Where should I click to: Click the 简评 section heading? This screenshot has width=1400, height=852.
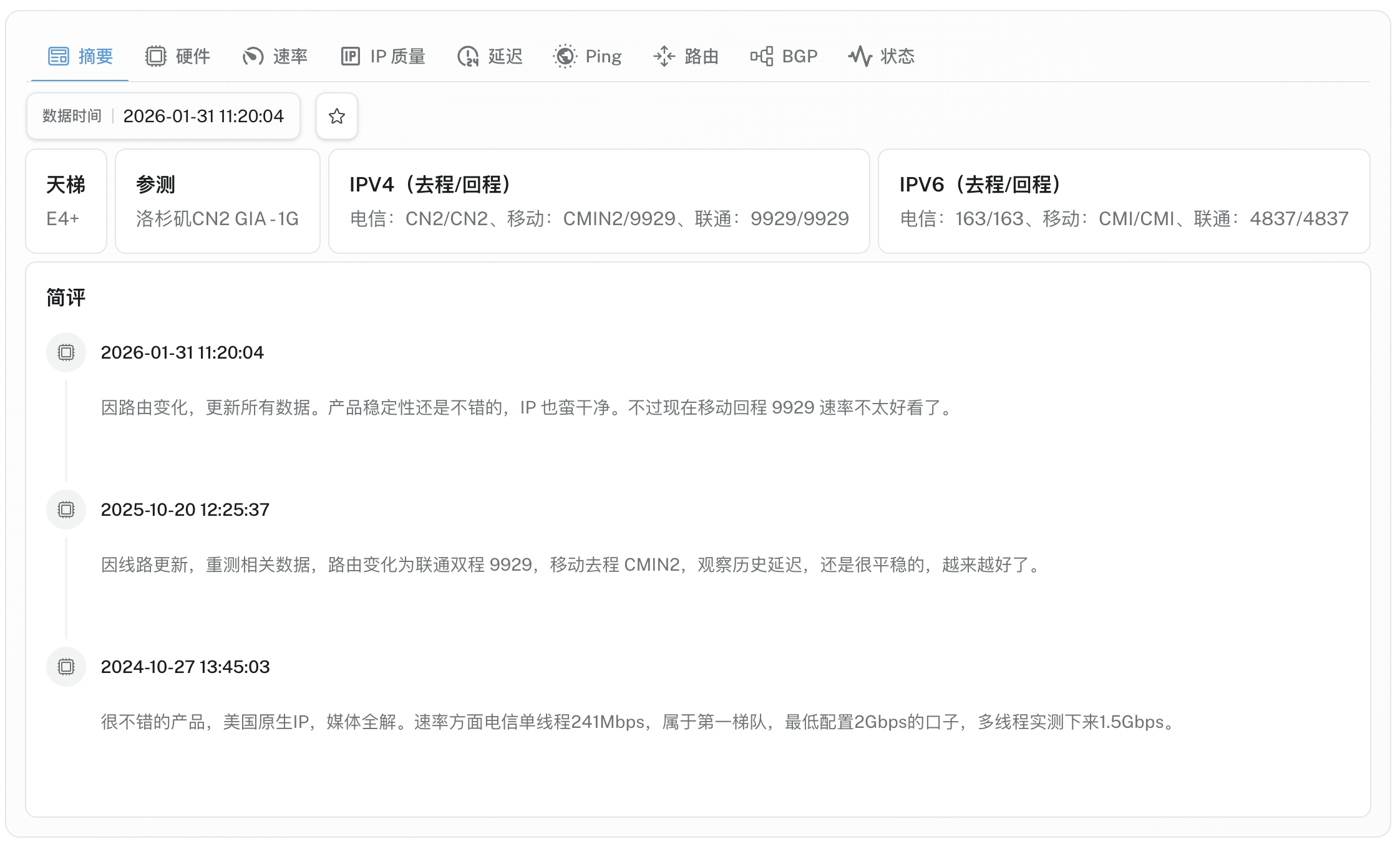tap(66, 298)
